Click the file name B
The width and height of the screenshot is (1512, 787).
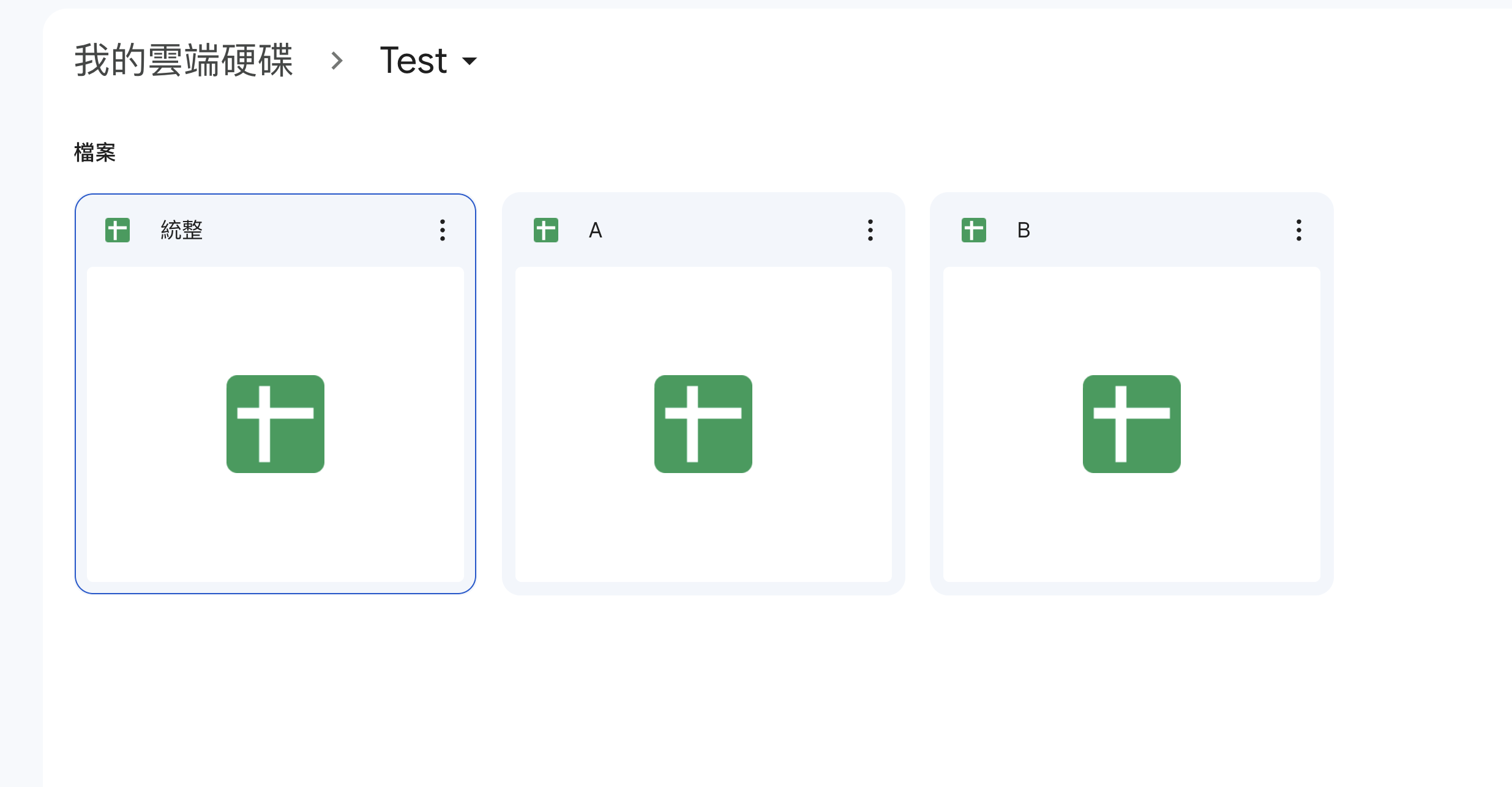click(1024, 230)
